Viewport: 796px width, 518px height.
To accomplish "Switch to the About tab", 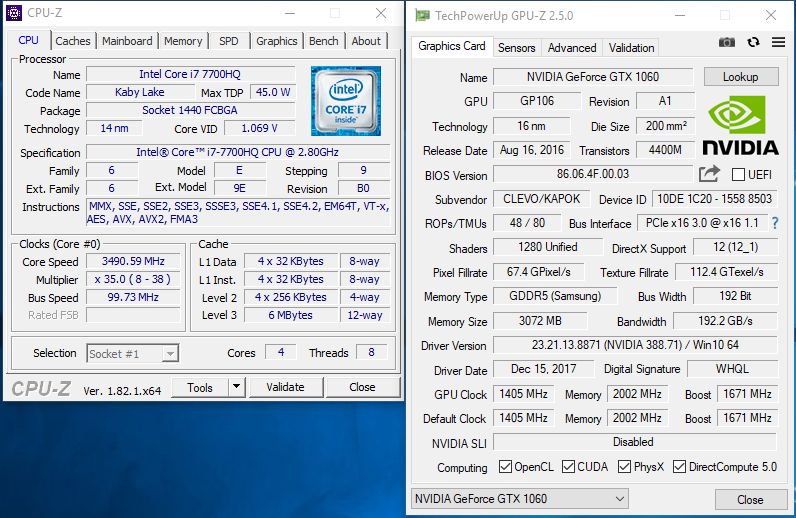I will 366,41.
